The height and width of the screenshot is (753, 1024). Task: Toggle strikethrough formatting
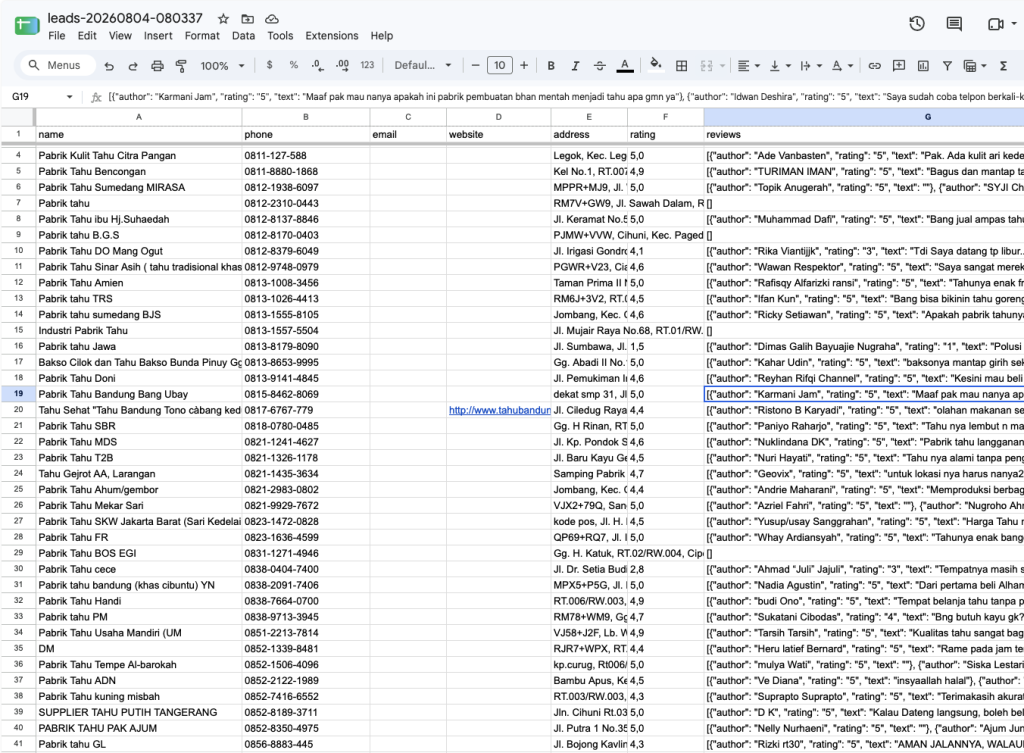[600, 65]
